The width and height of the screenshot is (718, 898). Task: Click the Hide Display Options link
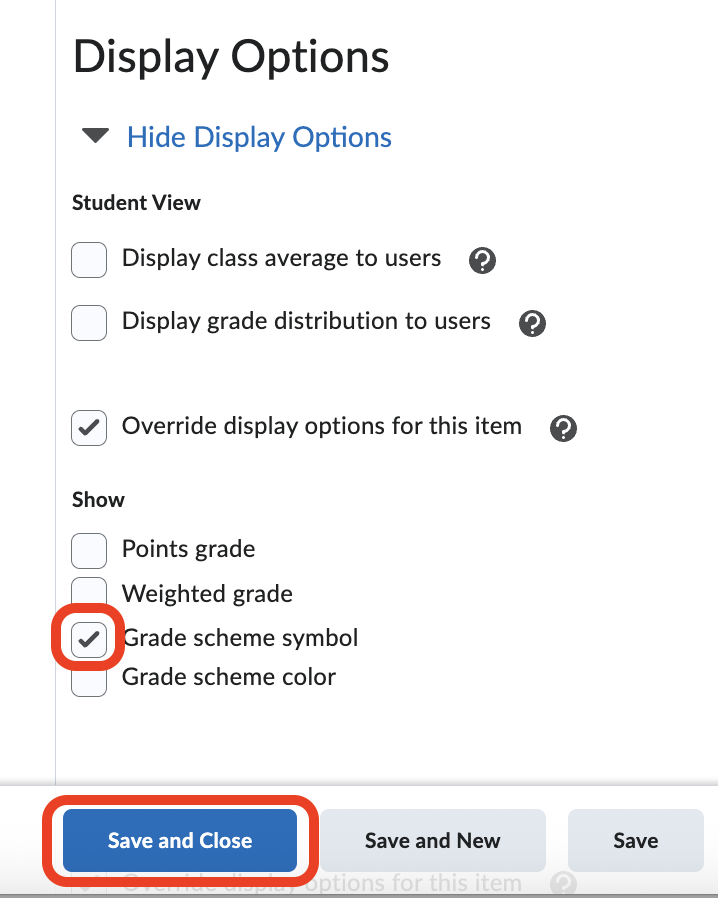[x=259, y=137]
